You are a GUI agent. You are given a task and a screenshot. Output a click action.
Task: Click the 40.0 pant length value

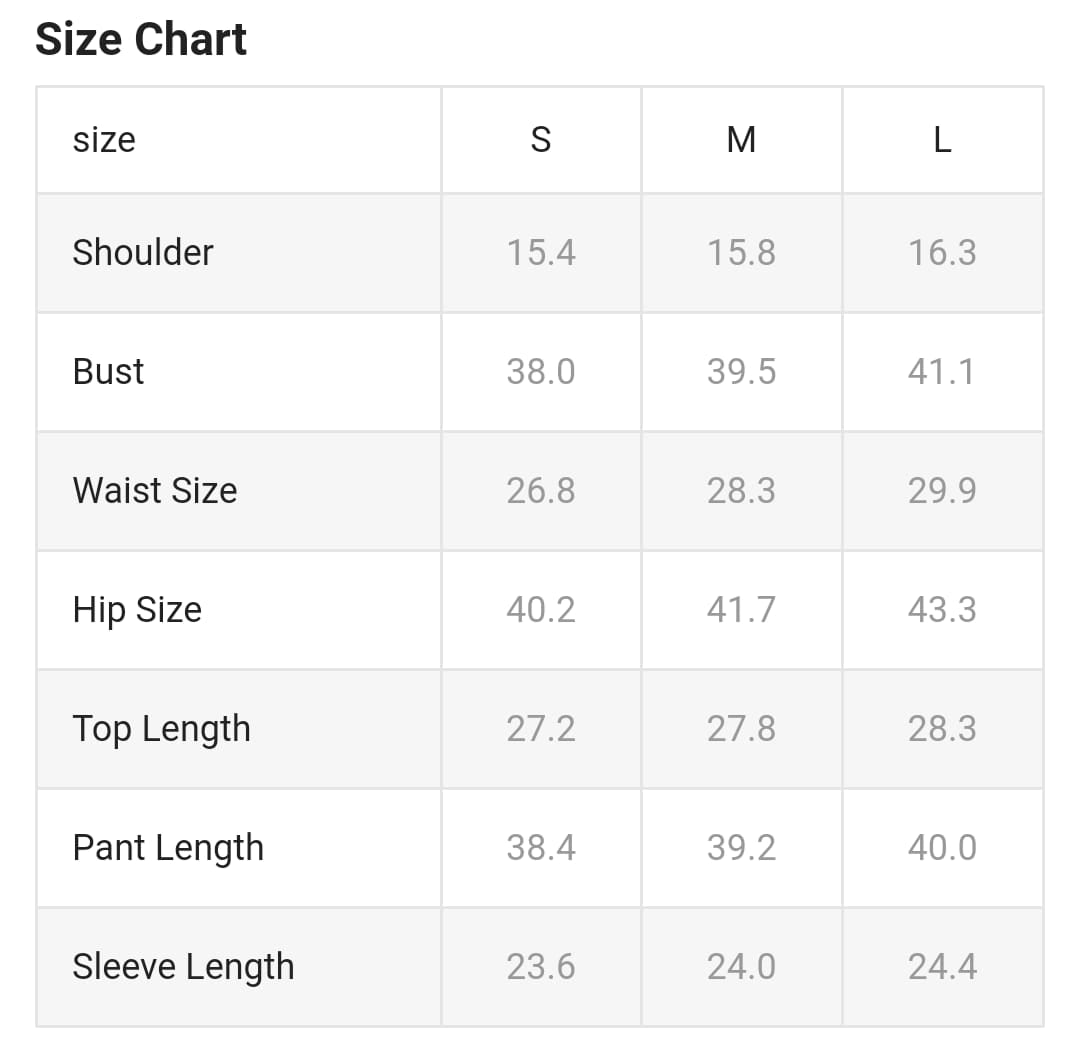click(942, 848)
